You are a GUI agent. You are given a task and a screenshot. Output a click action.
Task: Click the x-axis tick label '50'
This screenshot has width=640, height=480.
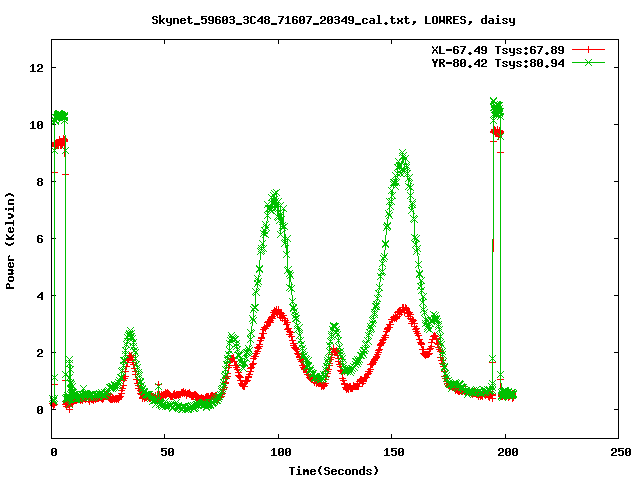pyautogui.click(x=167, y=452)
